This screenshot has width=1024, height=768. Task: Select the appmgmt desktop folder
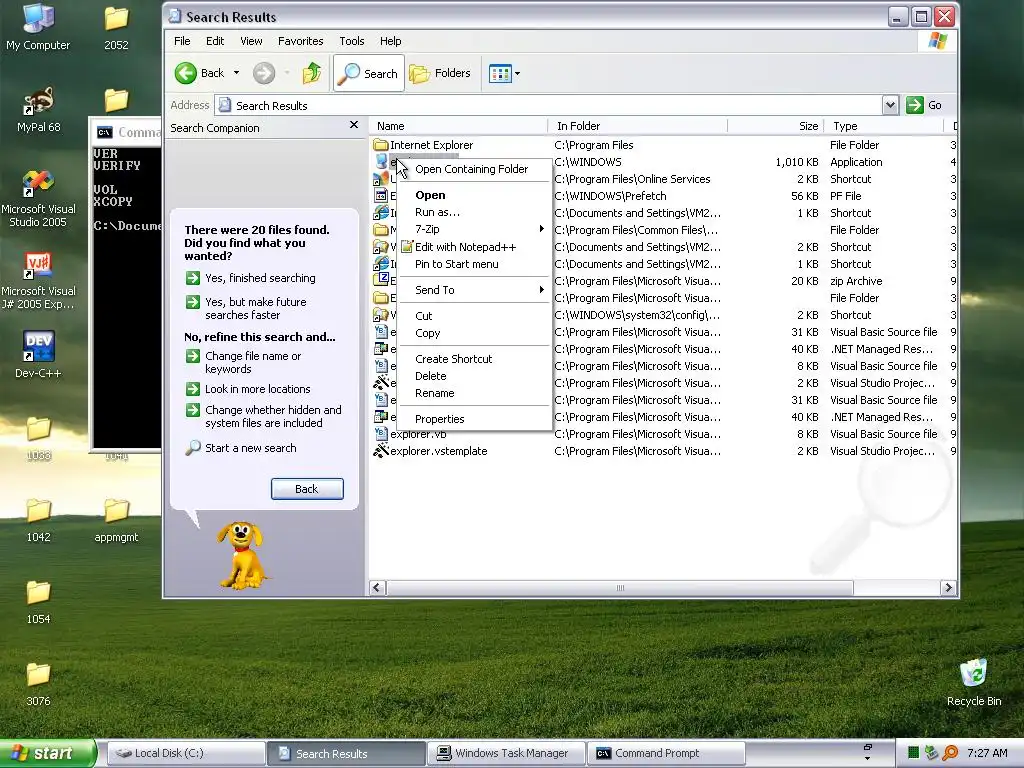(116, 519)
